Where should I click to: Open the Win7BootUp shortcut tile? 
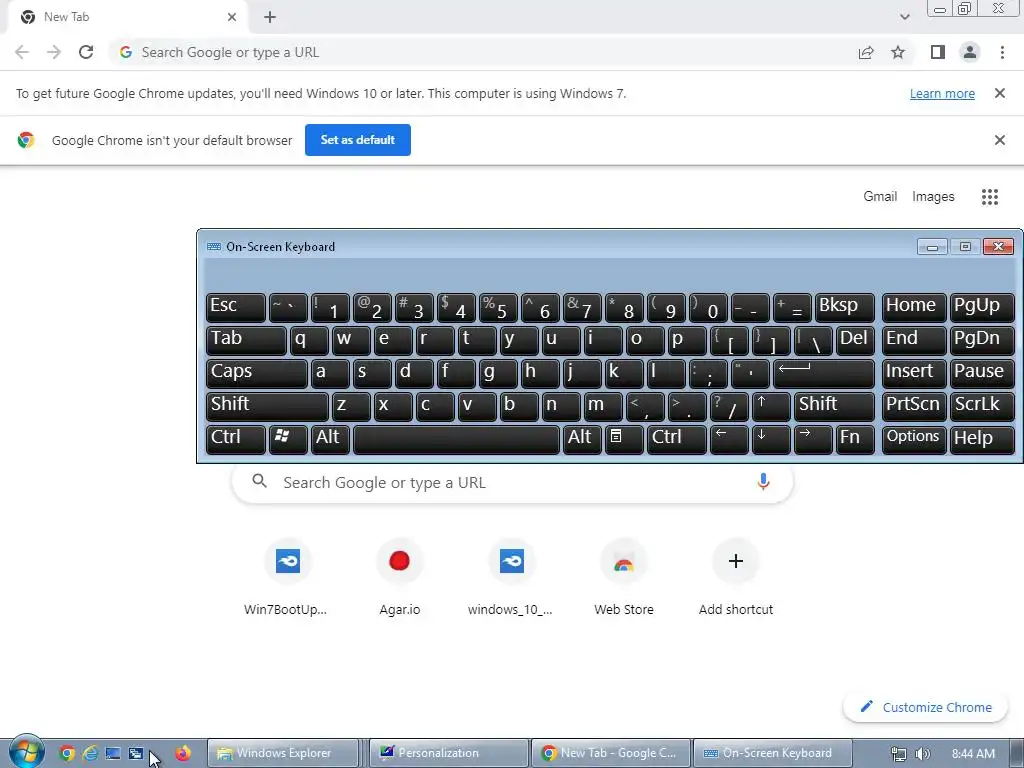coord(287,577)
